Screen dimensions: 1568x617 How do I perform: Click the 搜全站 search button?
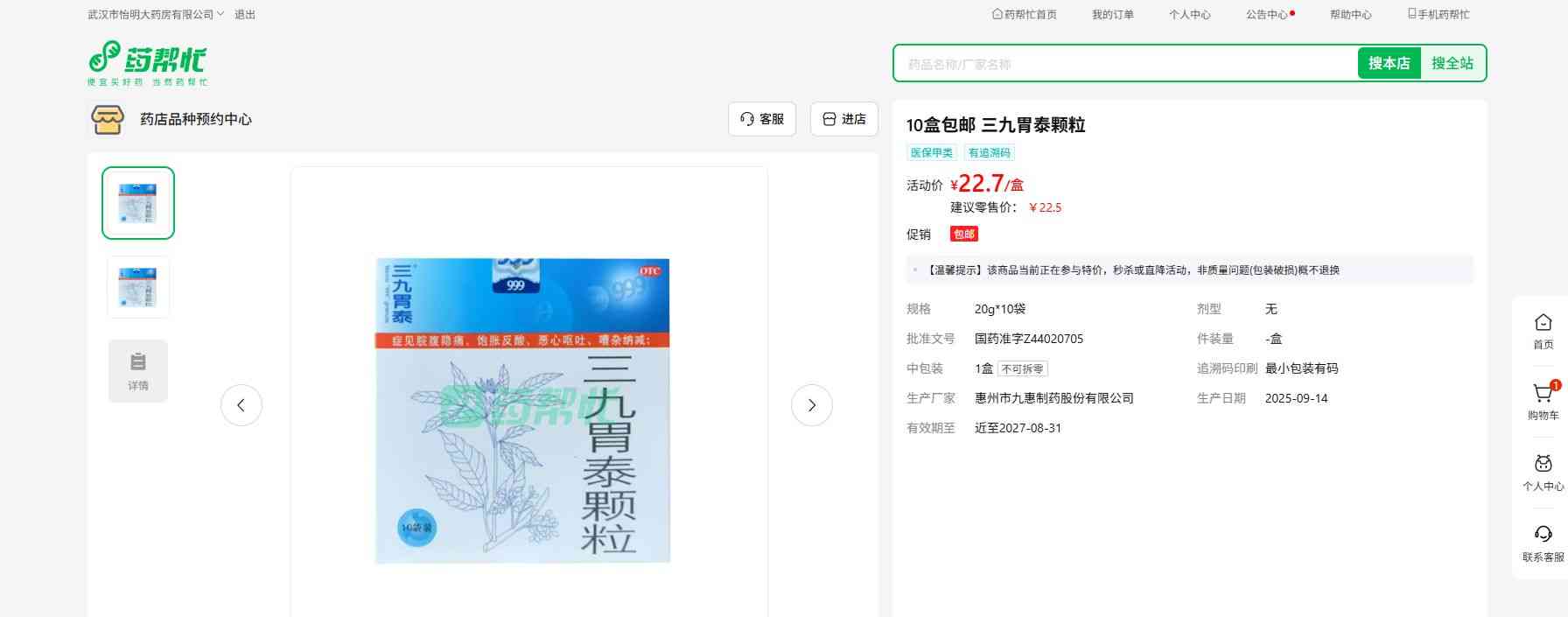(1452, 63)
